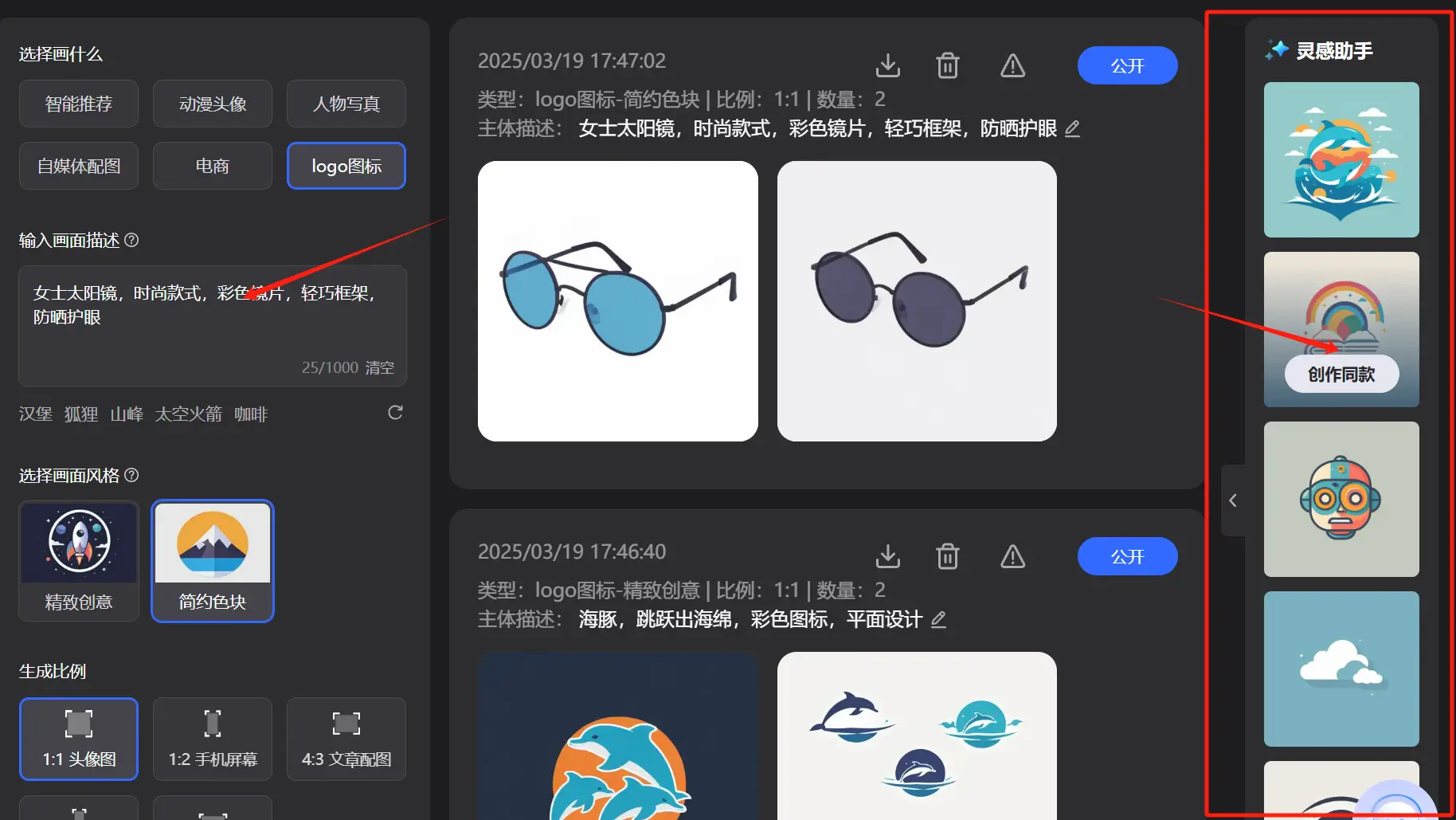Click 清空 to clear the prompt text
1456x820 pixels.
coord(379,367)
